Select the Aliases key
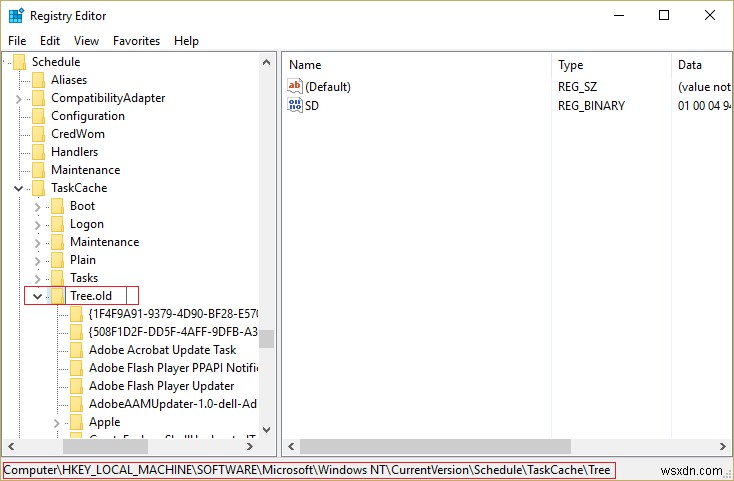 click(x=69, y=80)
